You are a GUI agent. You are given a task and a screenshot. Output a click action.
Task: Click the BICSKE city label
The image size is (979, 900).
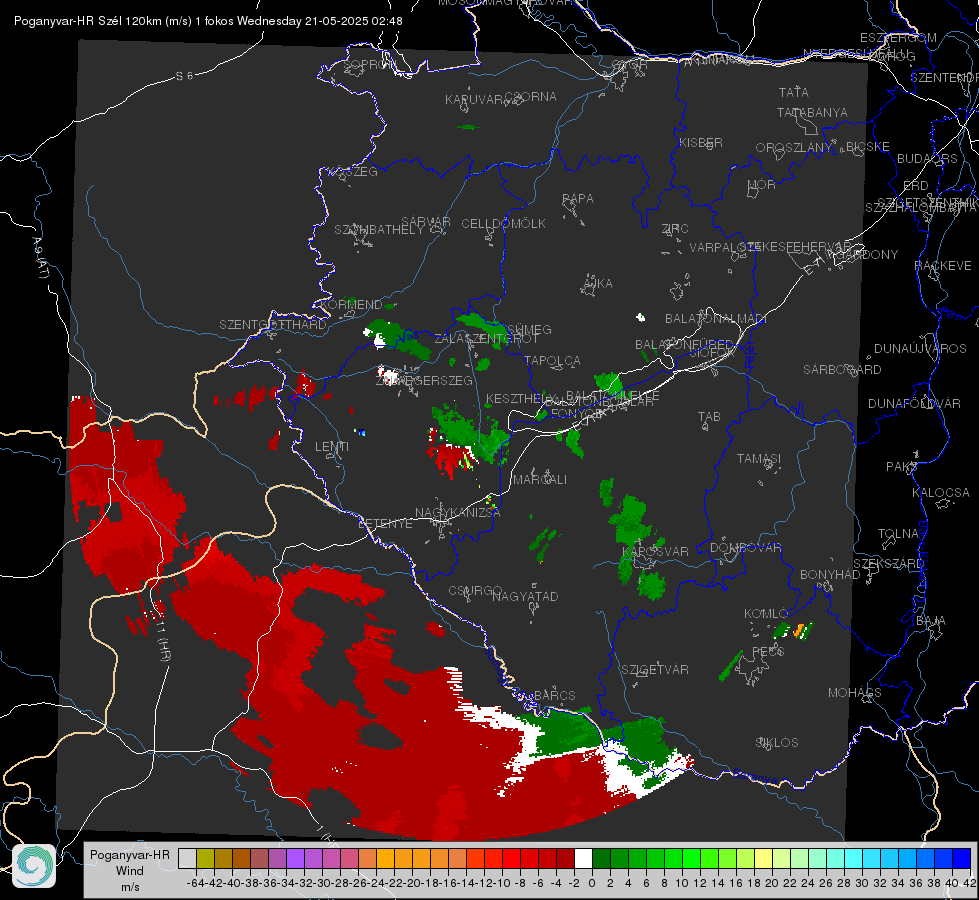[x=868, y=147]
